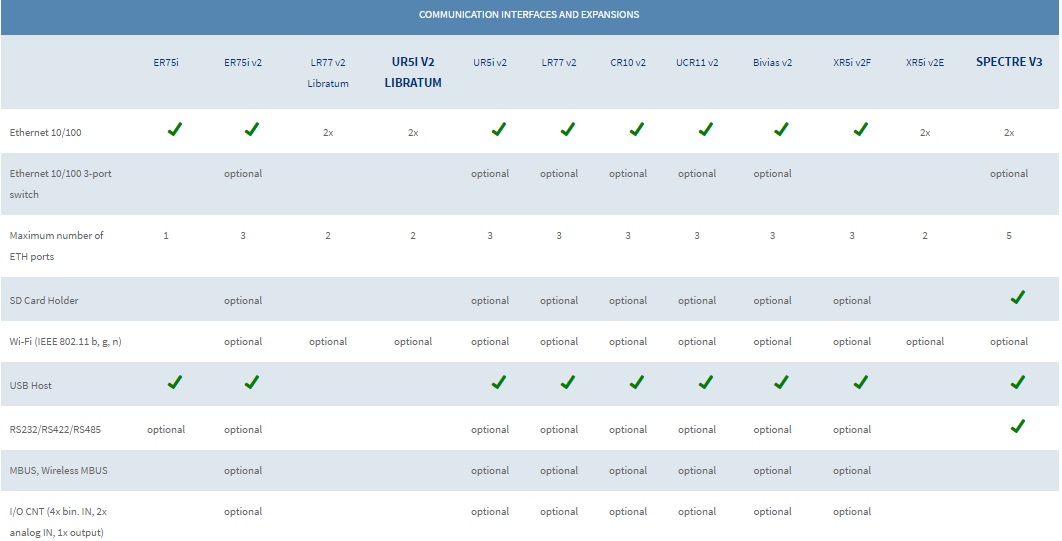Click the Ethernet 10/100 checkmark under plain LR77 v2

pos(568,129)
